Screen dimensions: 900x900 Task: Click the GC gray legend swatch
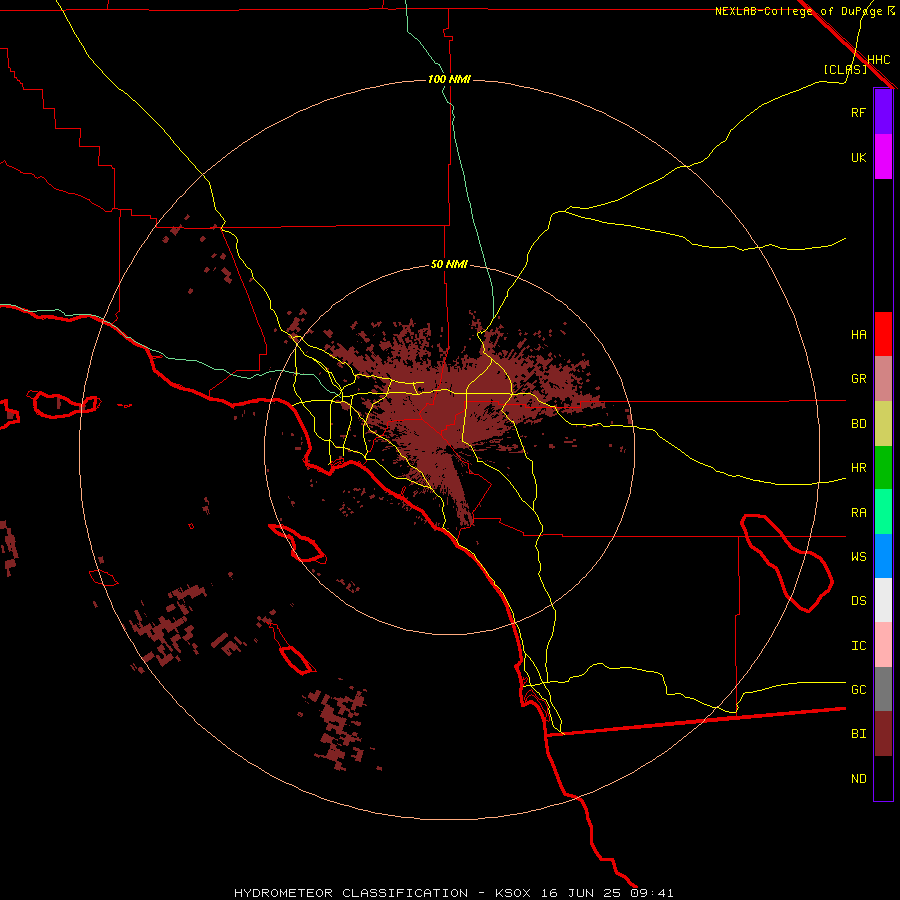(883, 689)
